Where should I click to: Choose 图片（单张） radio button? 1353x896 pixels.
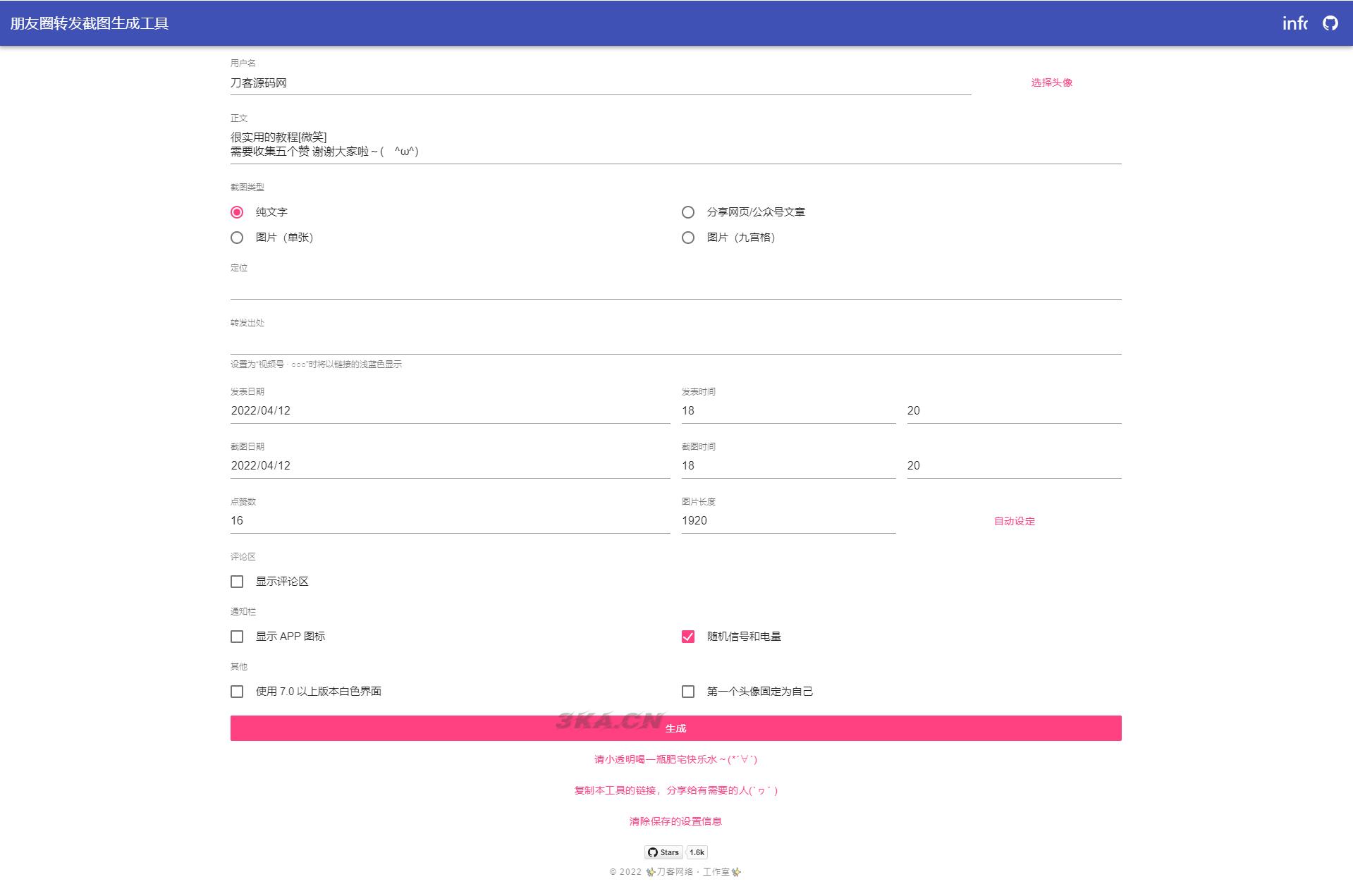(237, 238)
